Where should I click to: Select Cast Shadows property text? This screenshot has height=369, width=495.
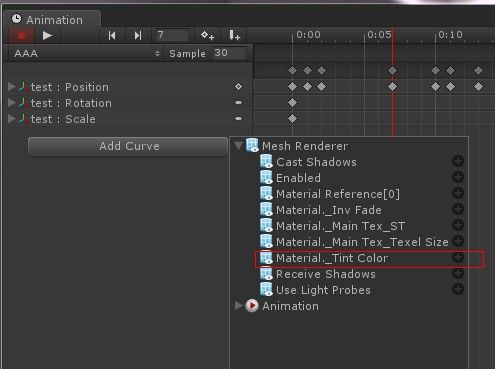coord(316,162)
